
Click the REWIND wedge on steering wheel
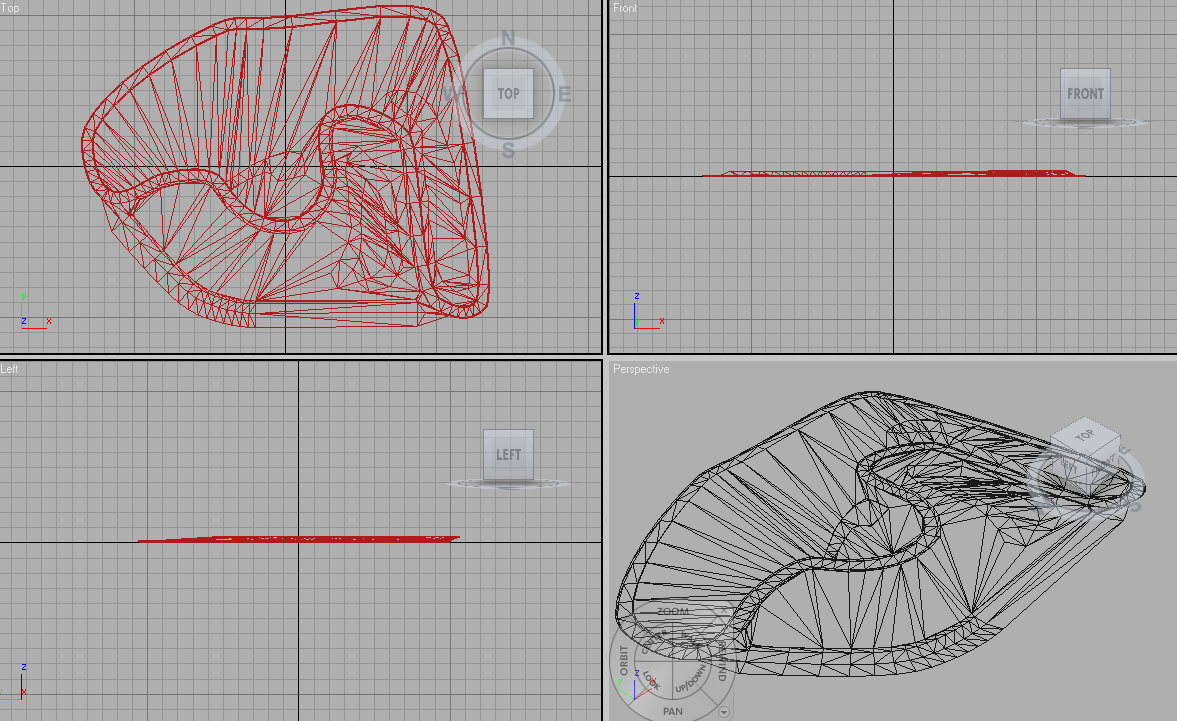722,660
